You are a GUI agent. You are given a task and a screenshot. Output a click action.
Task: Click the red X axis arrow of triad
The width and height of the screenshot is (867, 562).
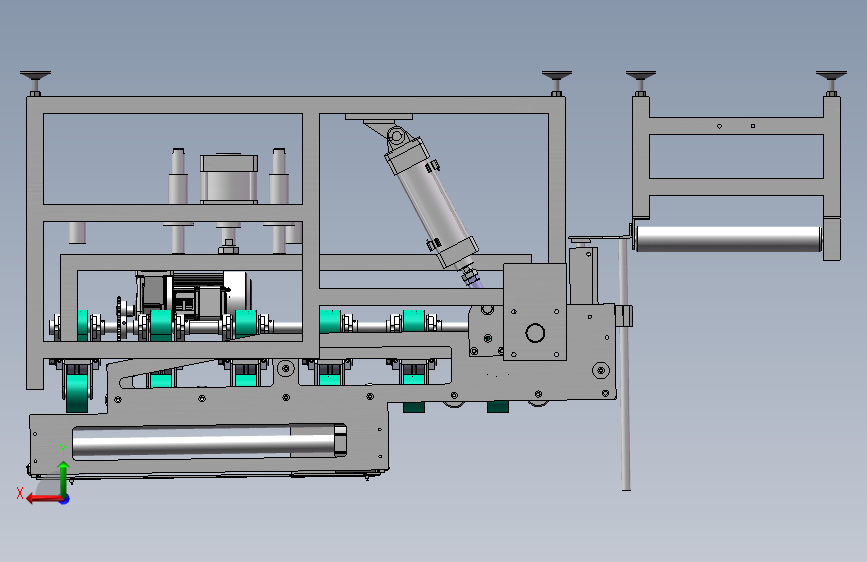pos(43,499)
